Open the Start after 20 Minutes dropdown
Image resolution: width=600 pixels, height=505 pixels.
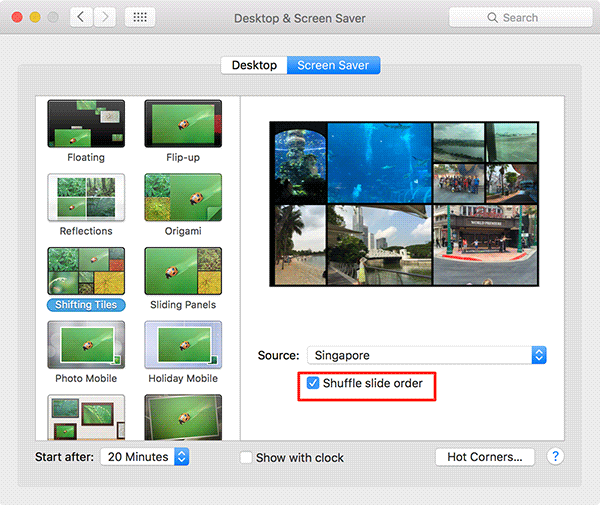[x=145, y=457]
